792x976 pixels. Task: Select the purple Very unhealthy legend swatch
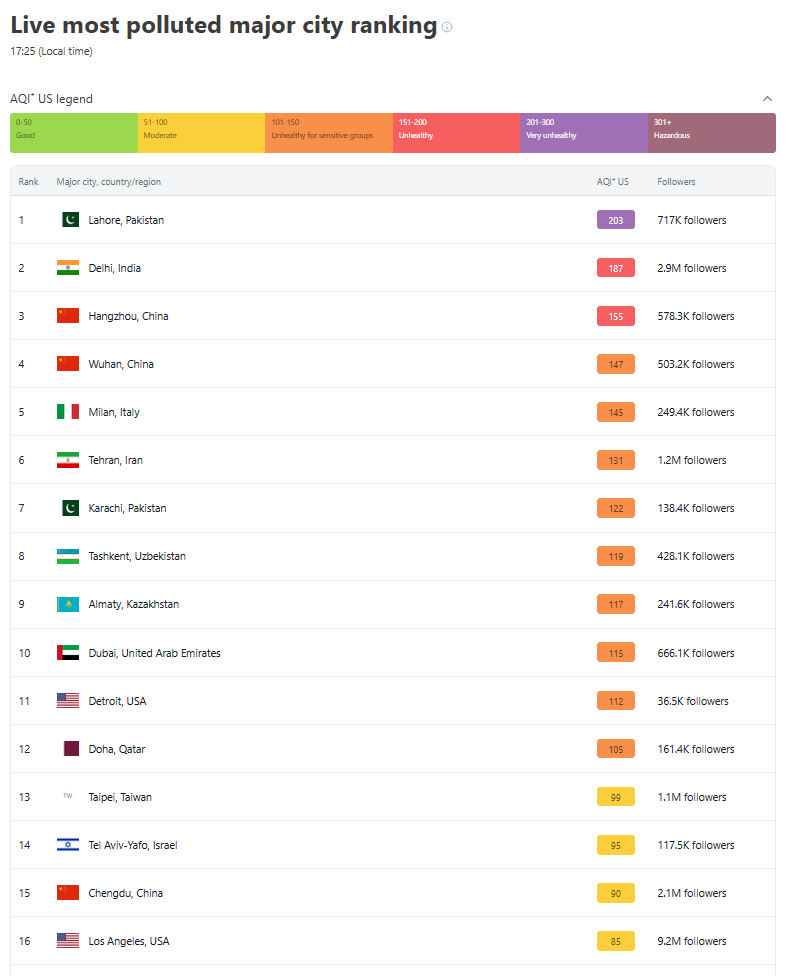[583, 133]
